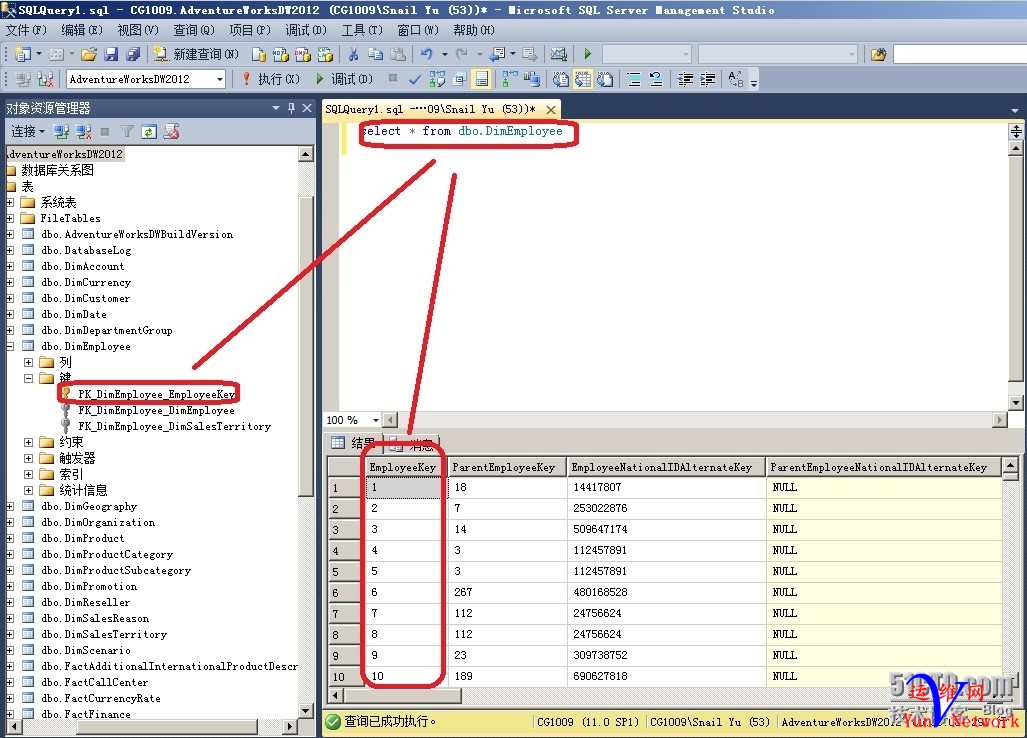The image size is (1027, 738).
Task: Open the folder icon in the toolbar
Action: [x=90, y=54]
